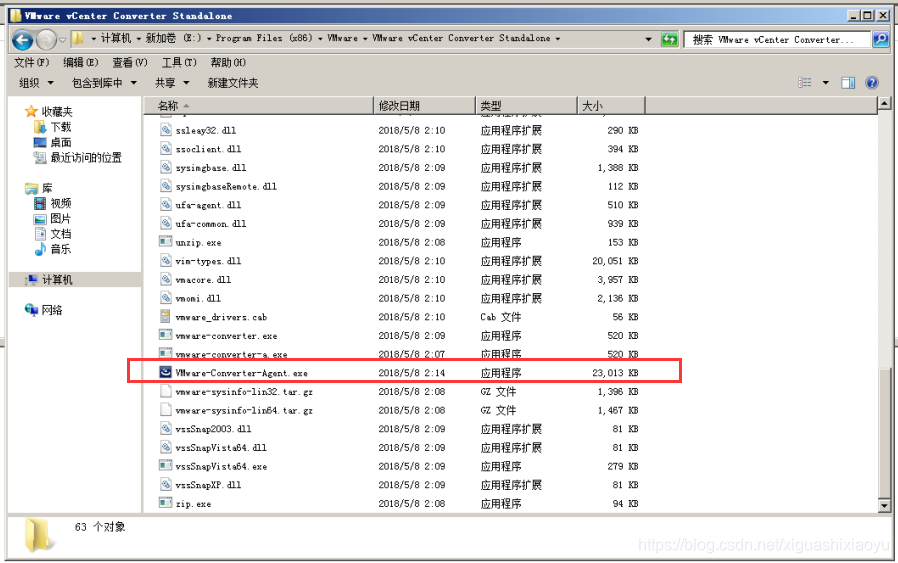Select the file named vssSnapXP.dll

(208, 485)
